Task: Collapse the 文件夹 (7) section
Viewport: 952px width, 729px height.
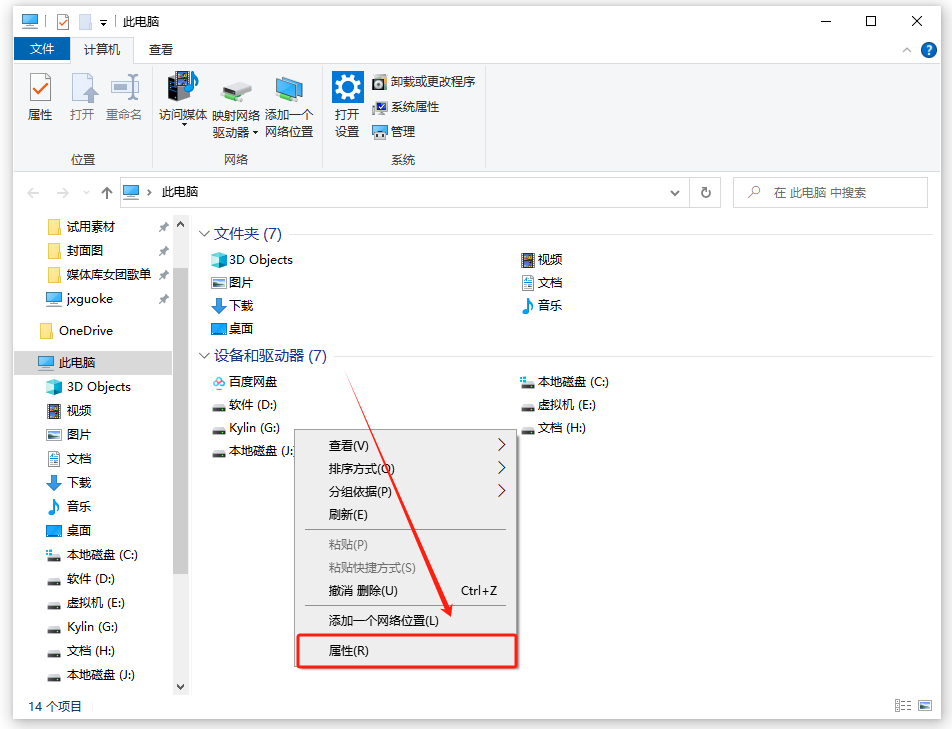Action: (x=205, y=233)
